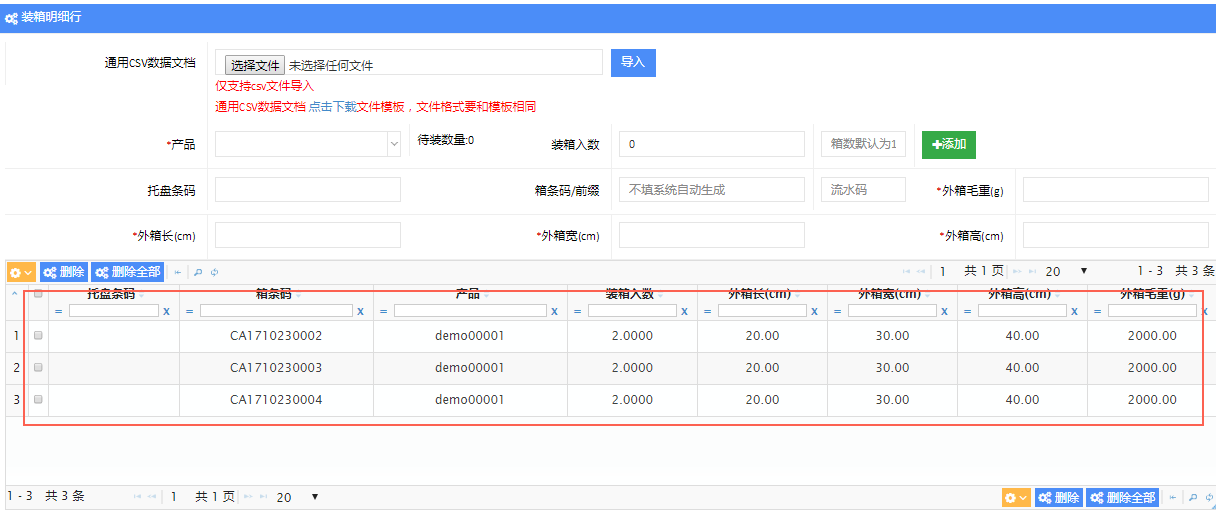Sort by the 产品 column header

(467, 294)
